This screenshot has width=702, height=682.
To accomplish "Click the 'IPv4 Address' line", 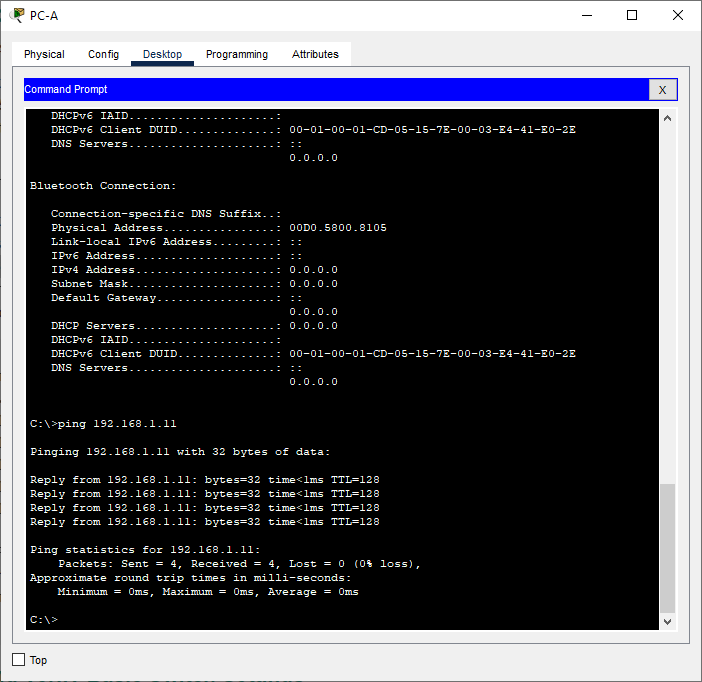I will click(194, 270).
